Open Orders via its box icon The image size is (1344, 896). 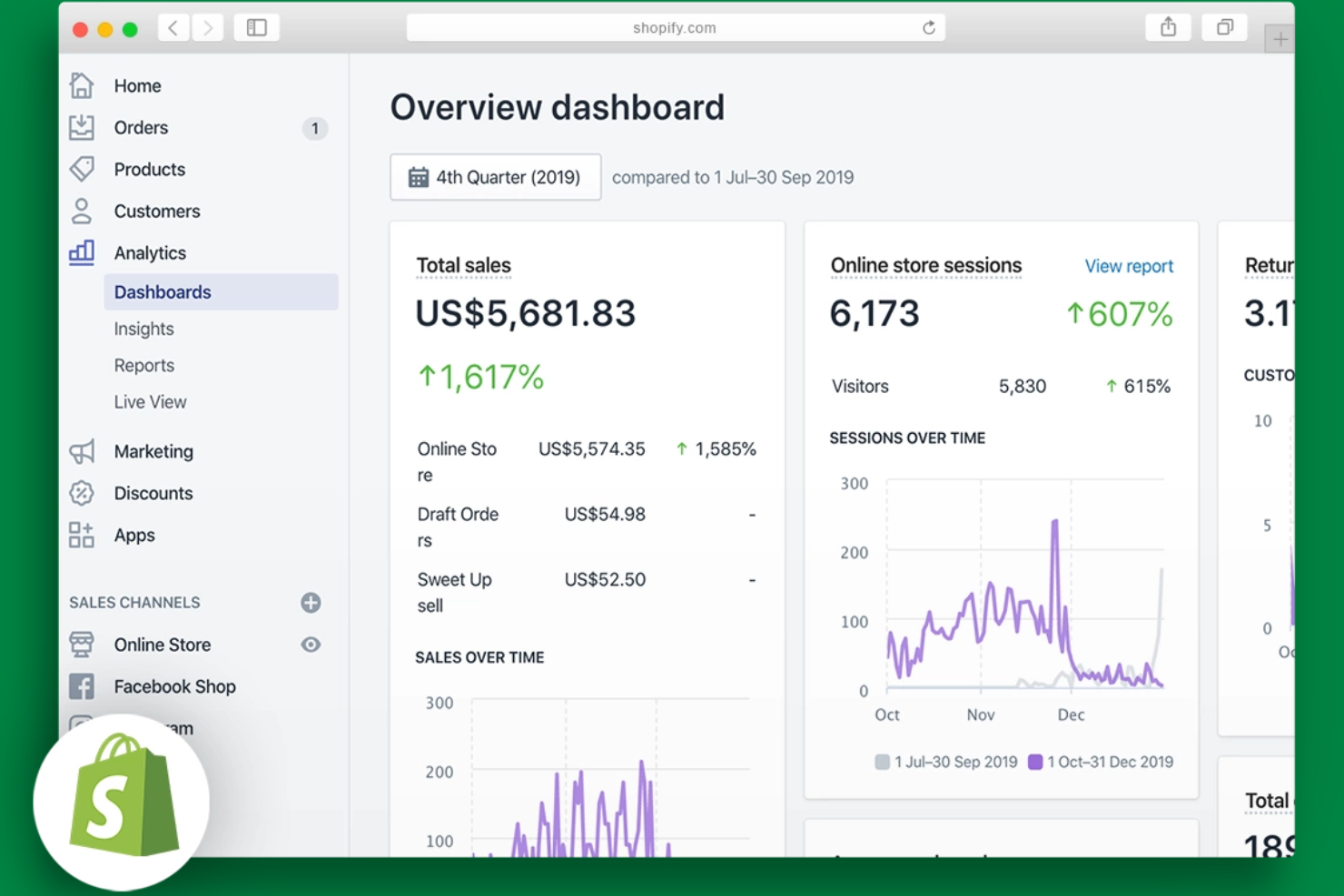pyautogui.click(x=82, y=127)
